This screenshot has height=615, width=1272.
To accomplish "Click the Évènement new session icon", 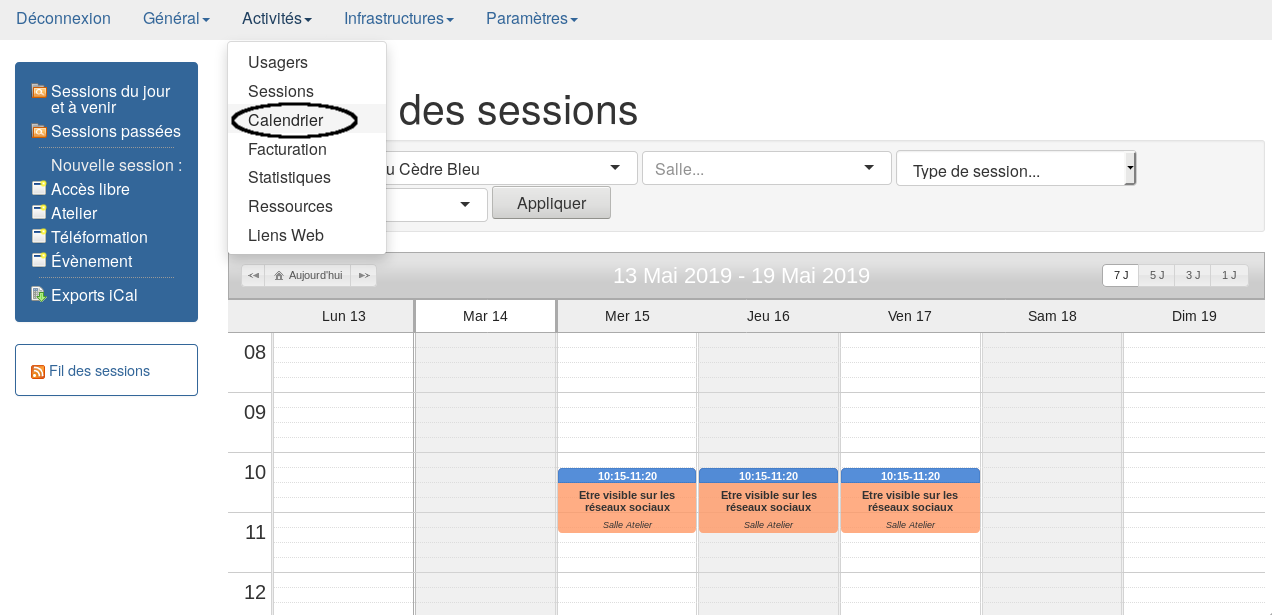I will click(x=39, y=261).
